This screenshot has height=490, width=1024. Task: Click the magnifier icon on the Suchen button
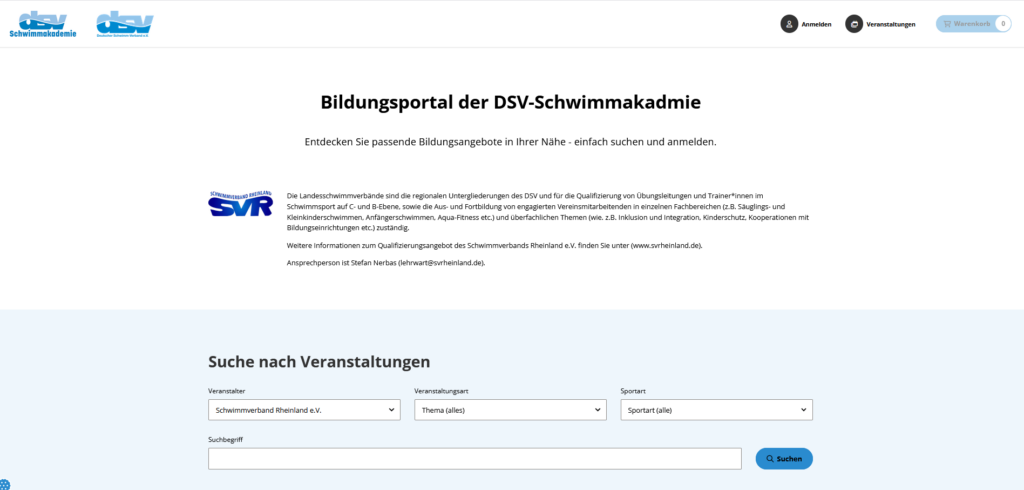[770, 459]
